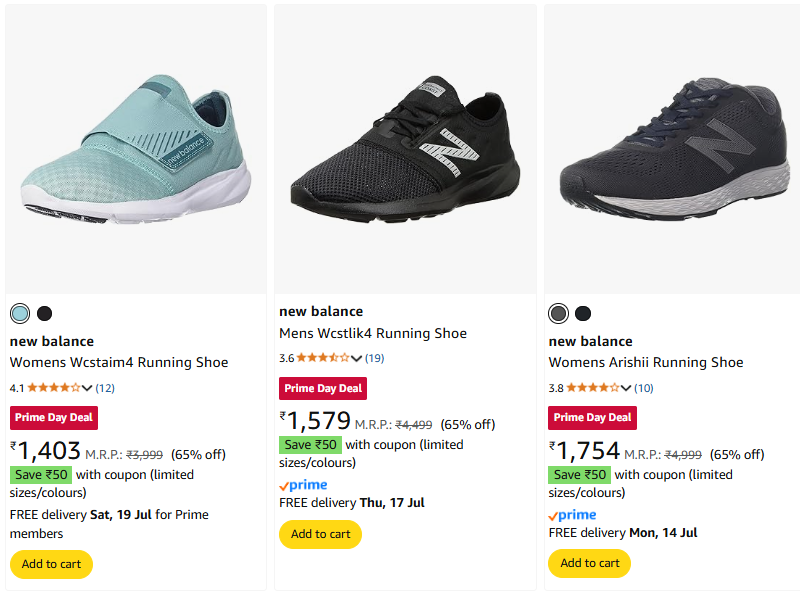The image size is (800, 592).
Task: Add Womens Wcstaim4 shoe to cart
Action: point(51,564)
